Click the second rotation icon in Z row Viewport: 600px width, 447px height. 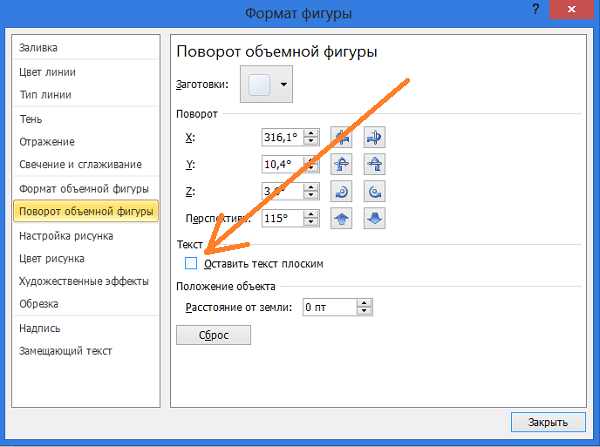click(x=375, y=191)
